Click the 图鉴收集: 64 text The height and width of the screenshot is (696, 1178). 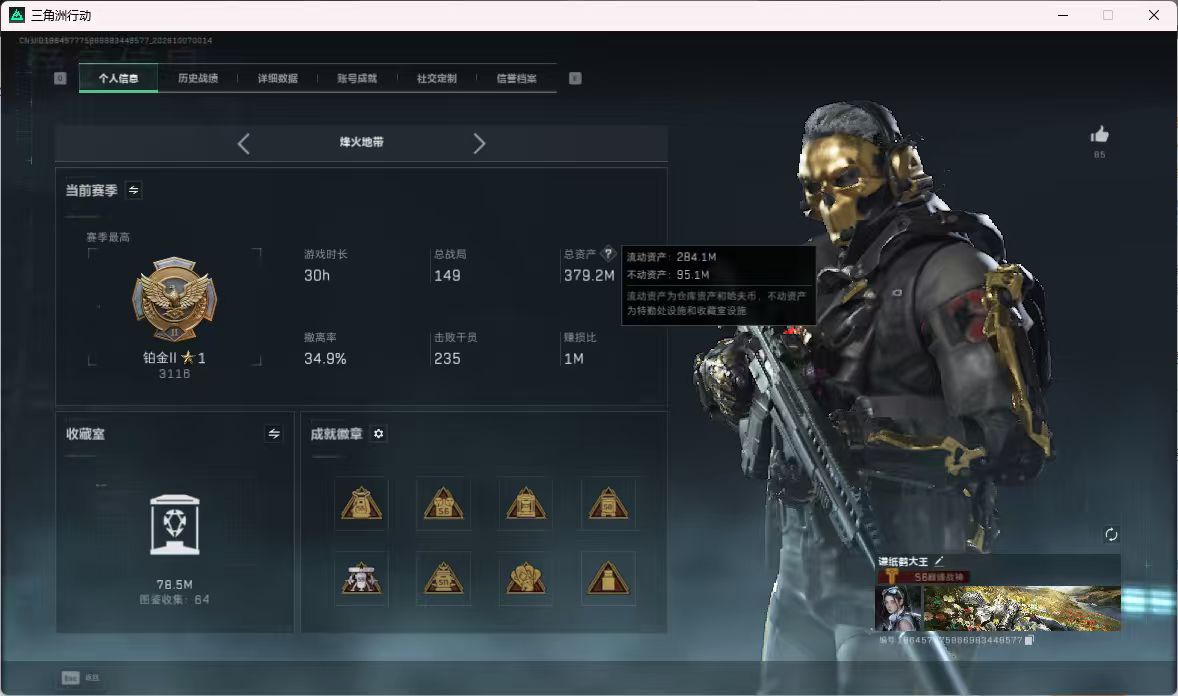point(174,600)
